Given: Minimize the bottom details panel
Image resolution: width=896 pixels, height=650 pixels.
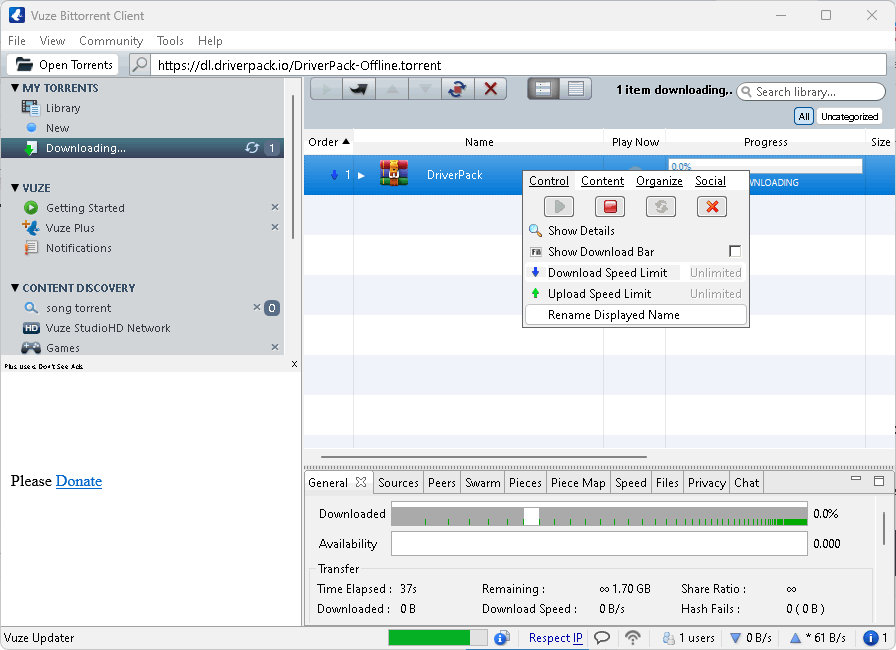Looking at the screenshot, I should click(x=855, y=479).
